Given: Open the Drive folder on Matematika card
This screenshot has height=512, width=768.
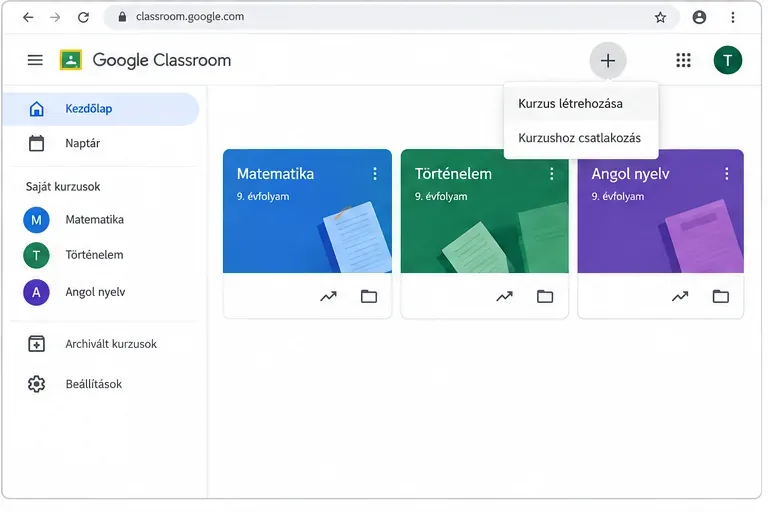Looking at the screenshot, I should (x=369, y=296).
